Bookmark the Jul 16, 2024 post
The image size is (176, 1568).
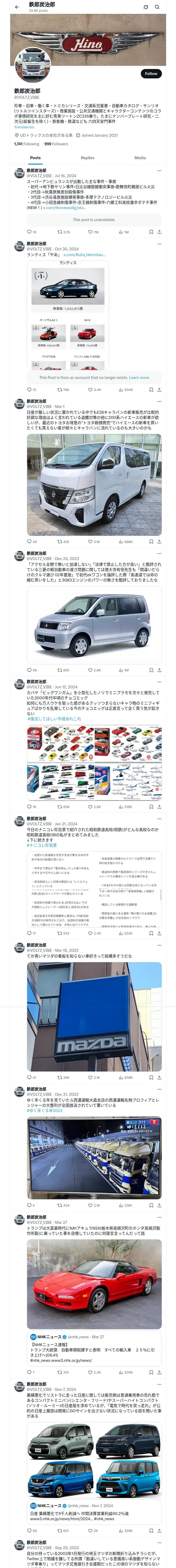(151, 232)
